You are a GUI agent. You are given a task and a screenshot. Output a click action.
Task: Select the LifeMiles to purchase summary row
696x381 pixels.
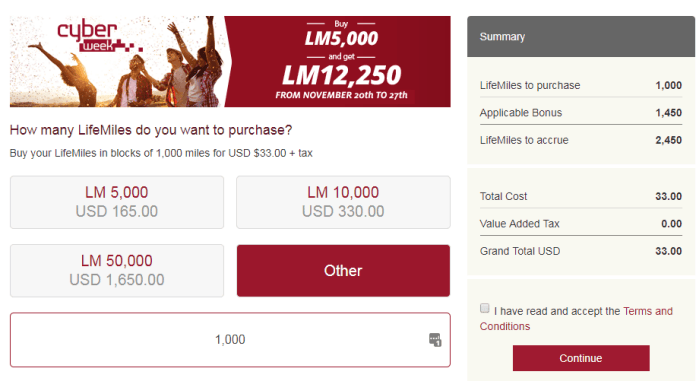pos(581,85)
